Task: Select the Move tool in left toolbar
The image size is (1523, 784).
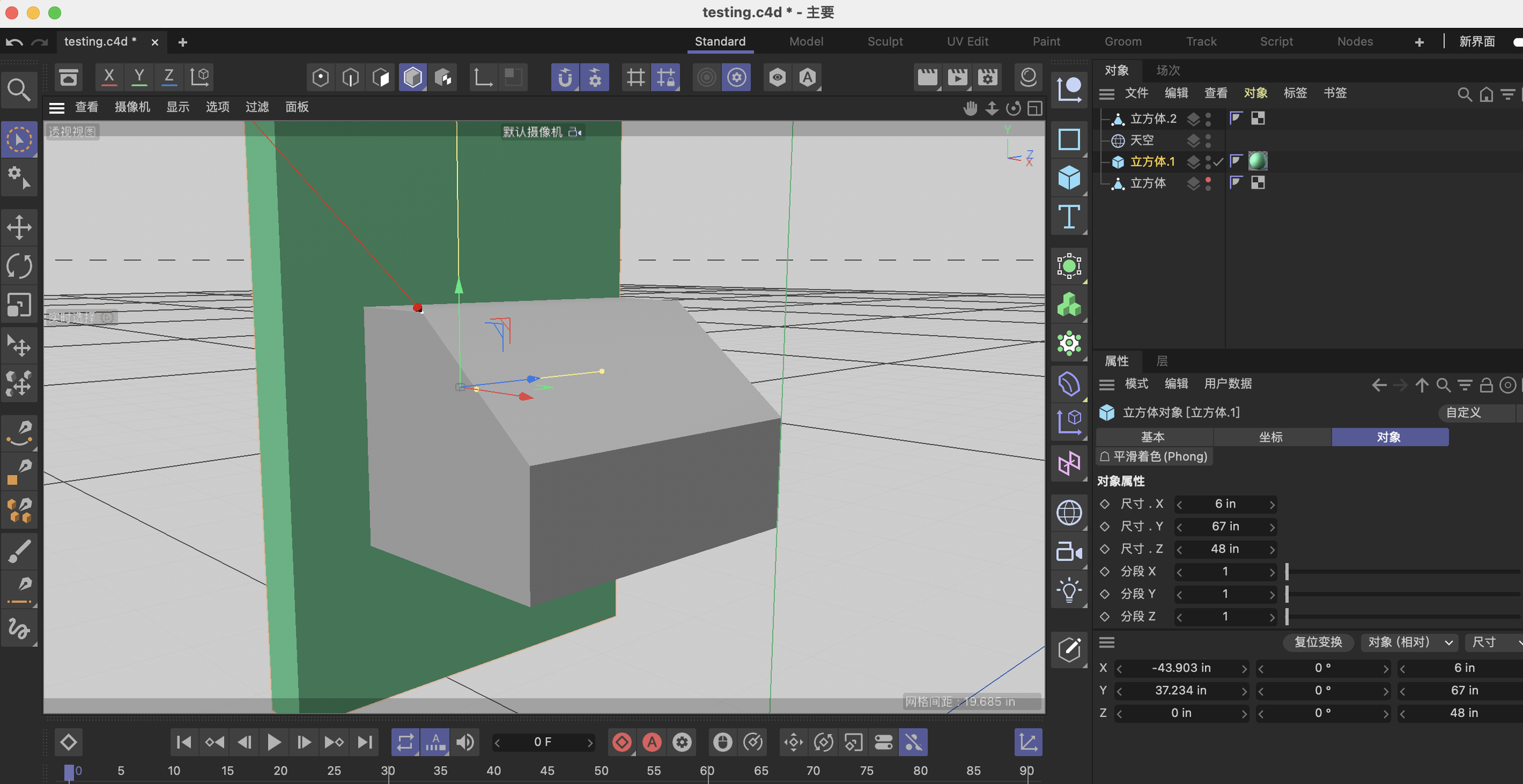Action: (19, 228)
